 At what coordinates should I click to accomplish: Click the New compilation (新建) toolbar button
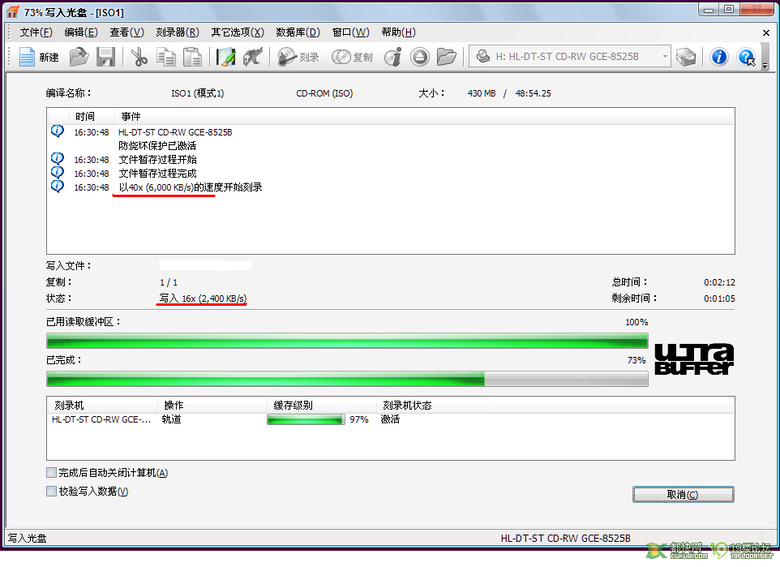click(x=40, y=57)
